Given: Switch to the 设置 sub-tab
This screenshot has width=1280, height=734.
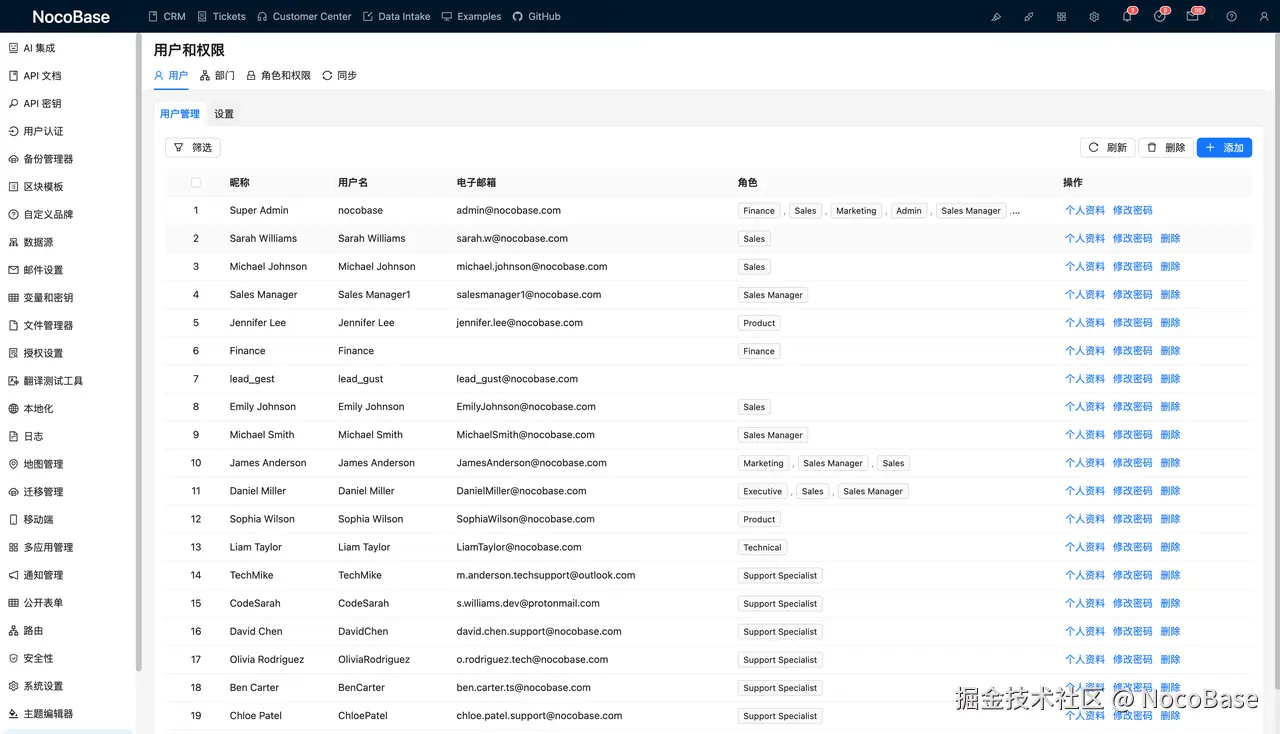Looking at the screenshot, I should pyautogui.click(x=224, y=114).
